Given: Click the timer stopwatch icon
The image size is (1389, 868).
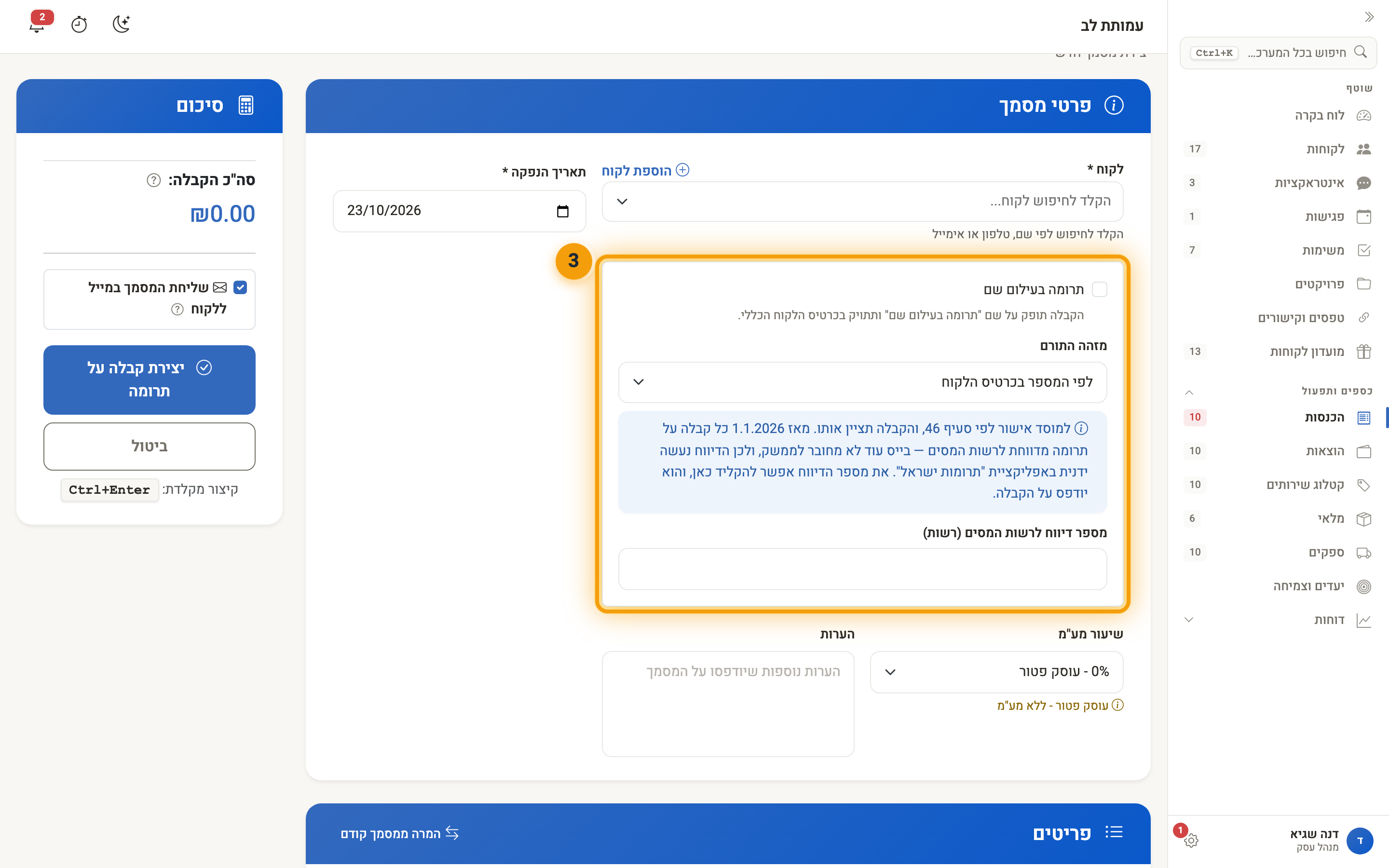Looking at the screenshot, I should pos(79,25).
